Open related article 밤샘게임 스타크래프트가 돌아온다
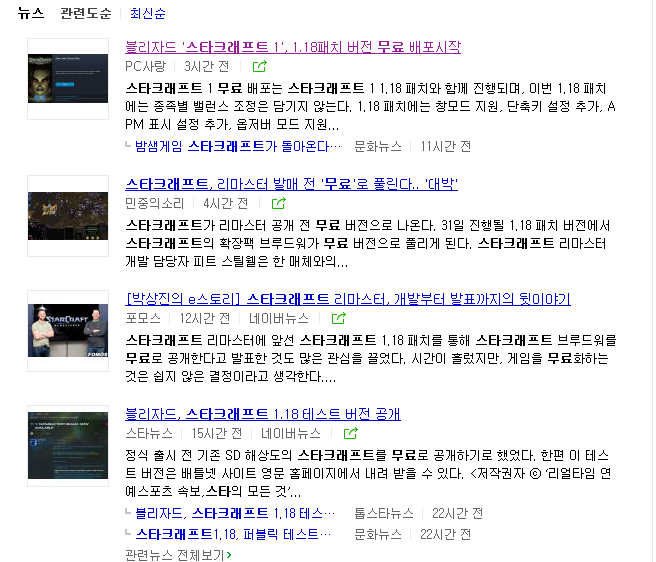This screenshot has width=656, height=562. (x=238, y=146)
